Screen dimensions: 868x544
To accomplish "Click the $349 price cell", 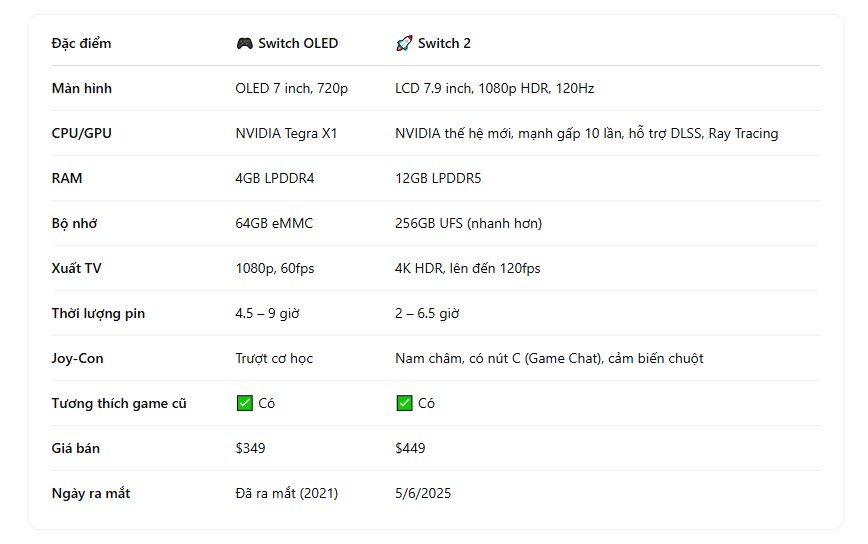I will (250, 449).
